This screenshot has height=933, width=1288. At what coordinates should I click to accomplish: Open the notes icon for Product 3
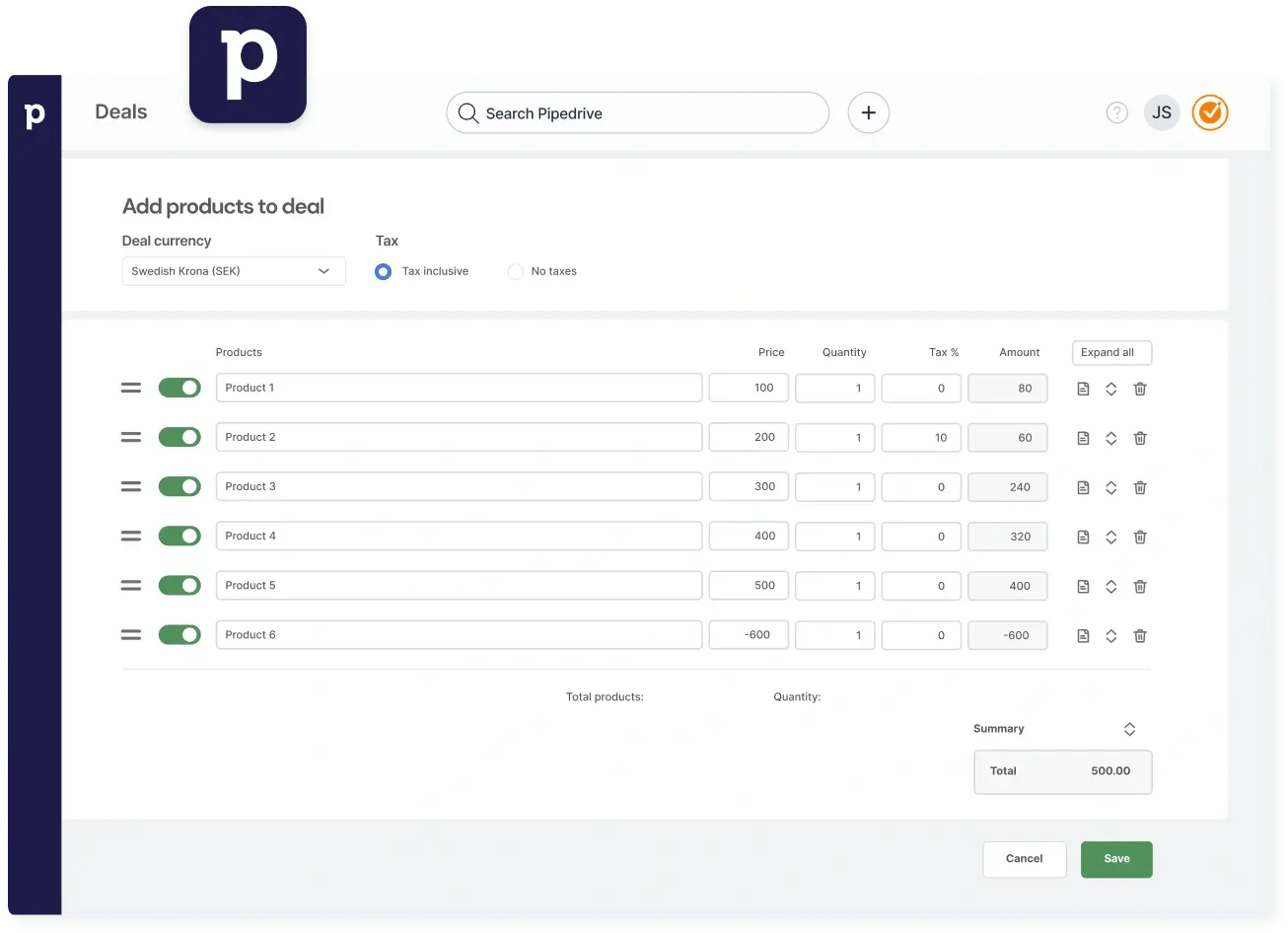tap(1083, 487)
